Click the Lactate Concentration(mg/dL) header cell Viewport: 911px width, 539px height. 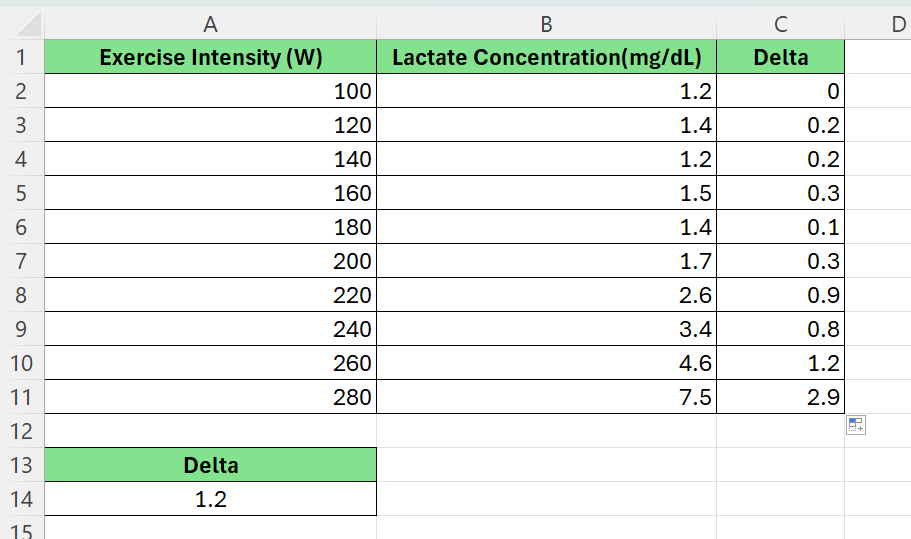tap(546, 58)
